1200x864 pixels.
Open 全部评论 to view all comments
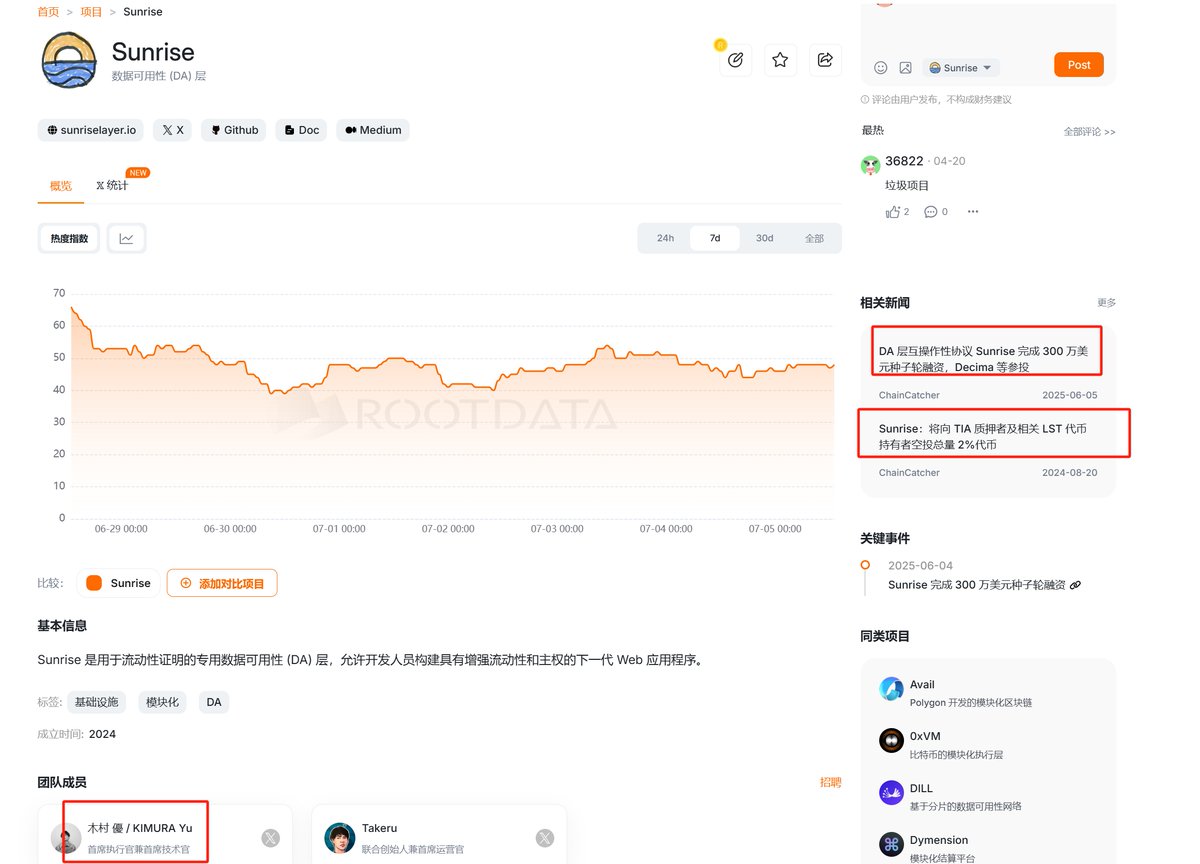(x=1089, y=132)
